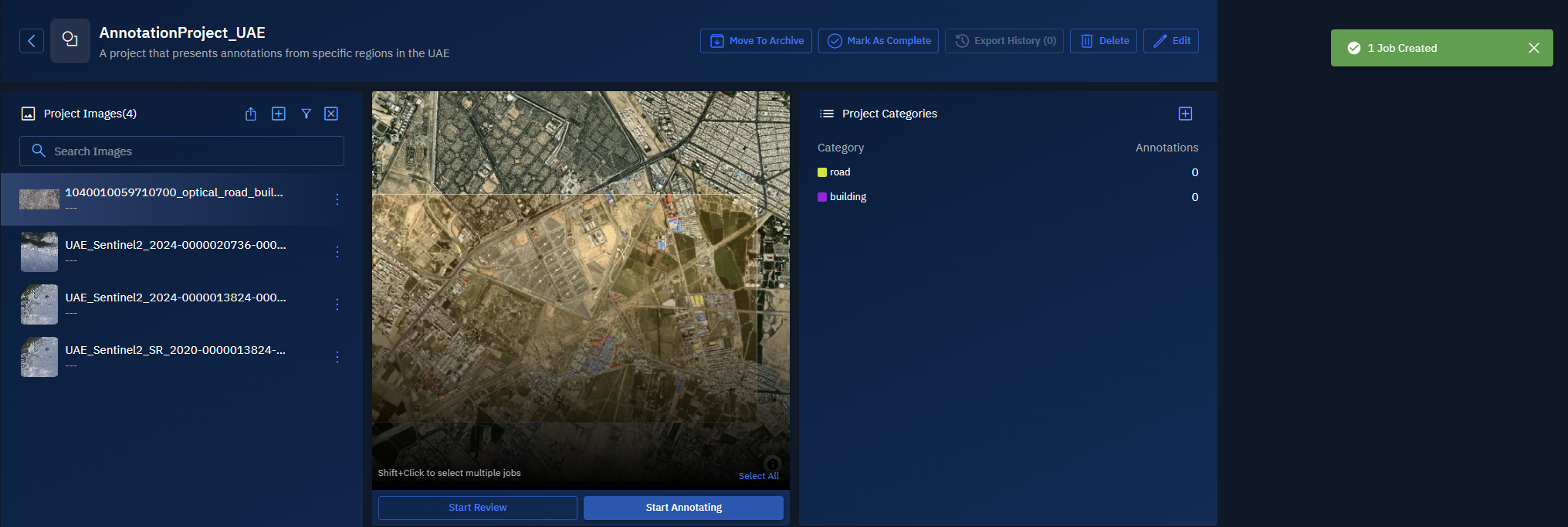
Task: Click the Select All link
Action: click(x=758, y=476)
